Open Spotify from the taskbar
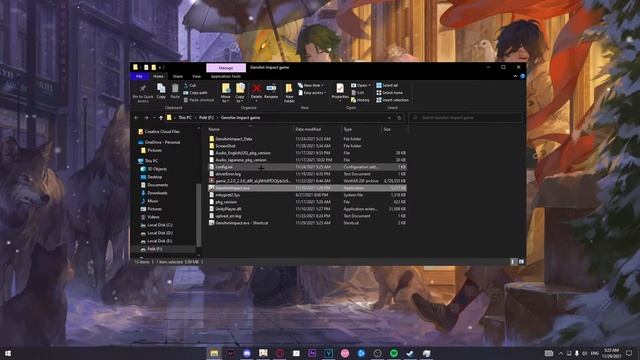This screenshot has width=640, height=360. click(393, 353)
